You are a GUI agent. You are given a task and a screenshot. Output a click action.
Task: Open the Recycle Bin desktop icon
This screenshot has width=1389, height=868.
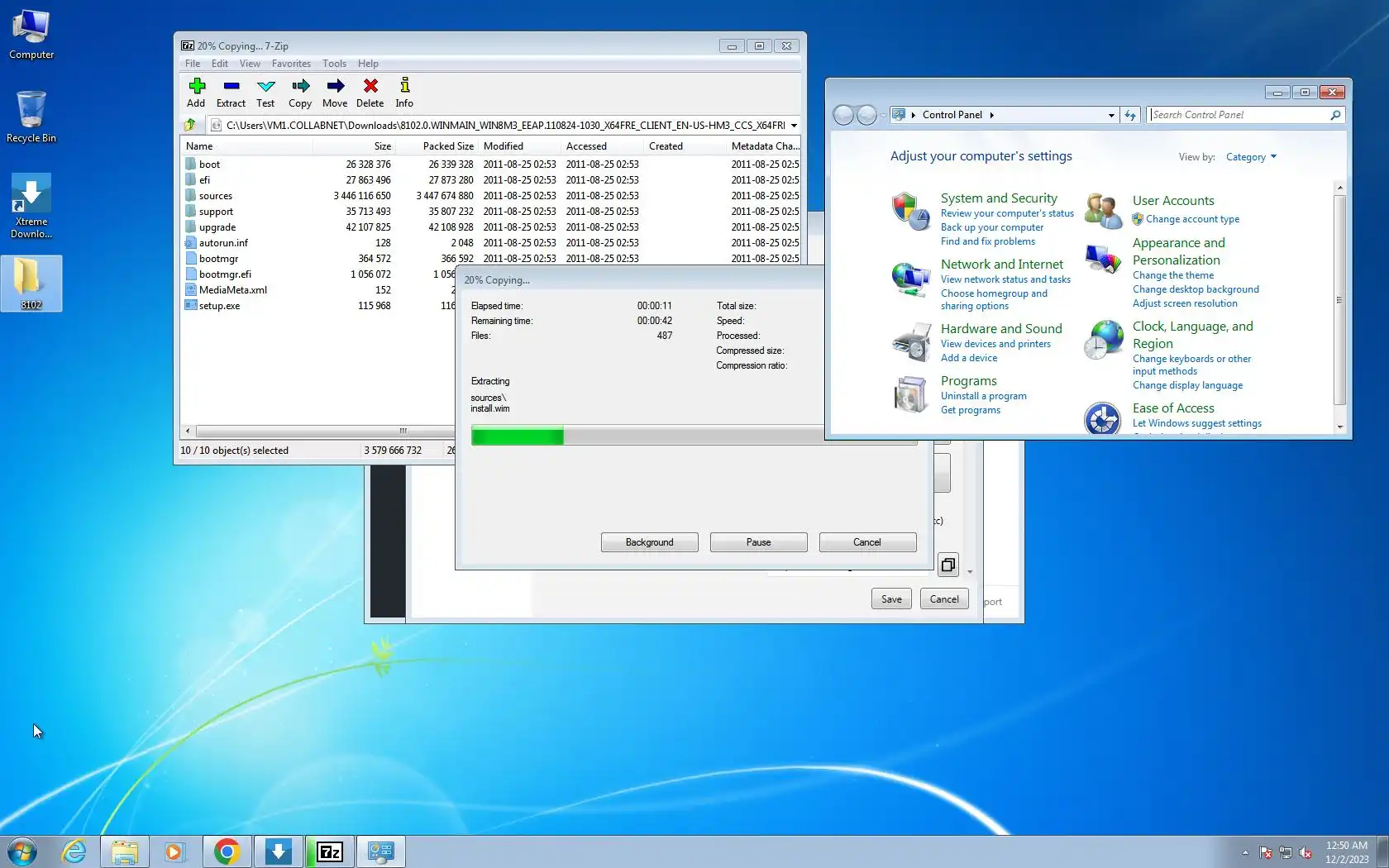31,117
